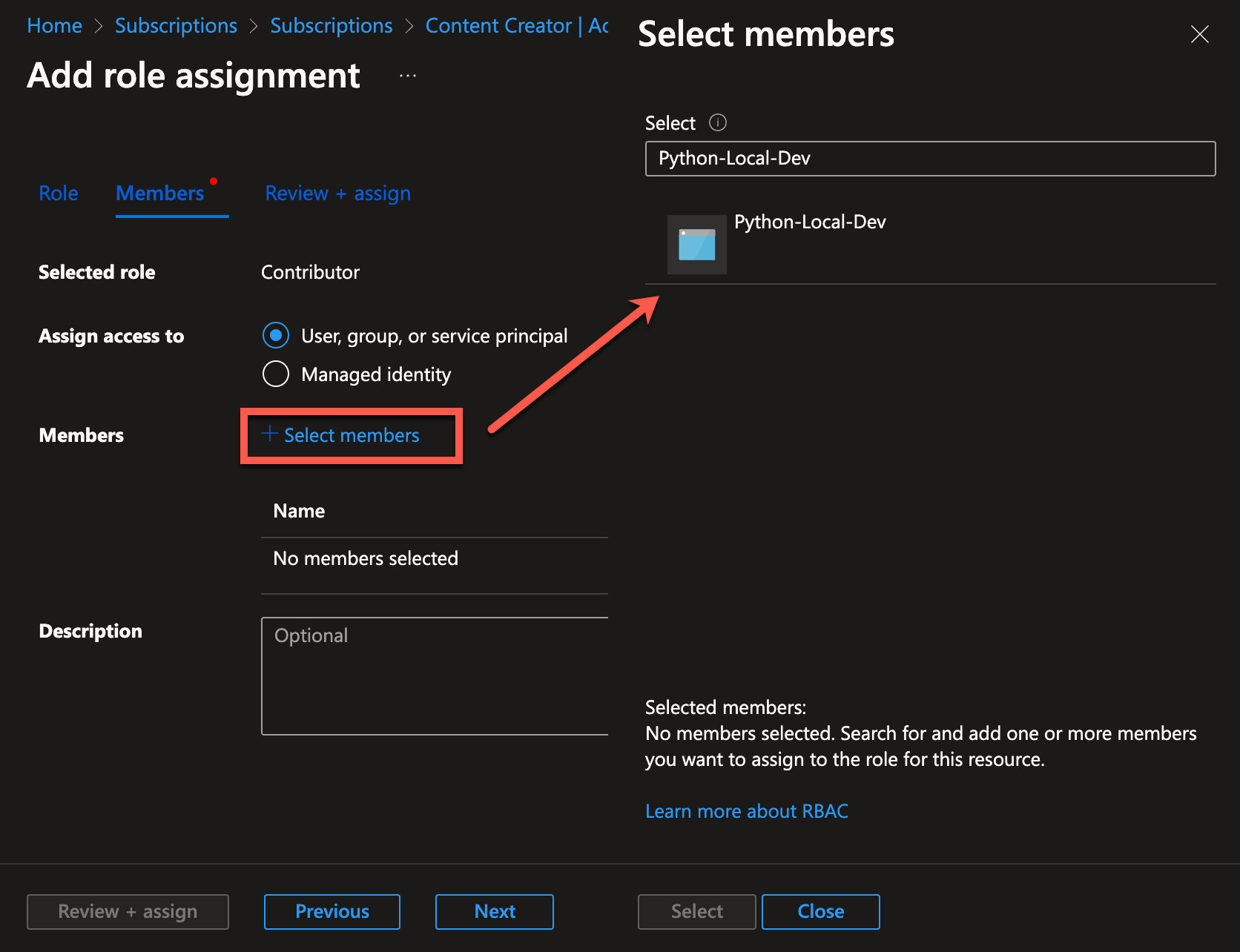Open Learn more about RBAC link
Screen dimensions: 1240x952
click(x=746, y=811)
